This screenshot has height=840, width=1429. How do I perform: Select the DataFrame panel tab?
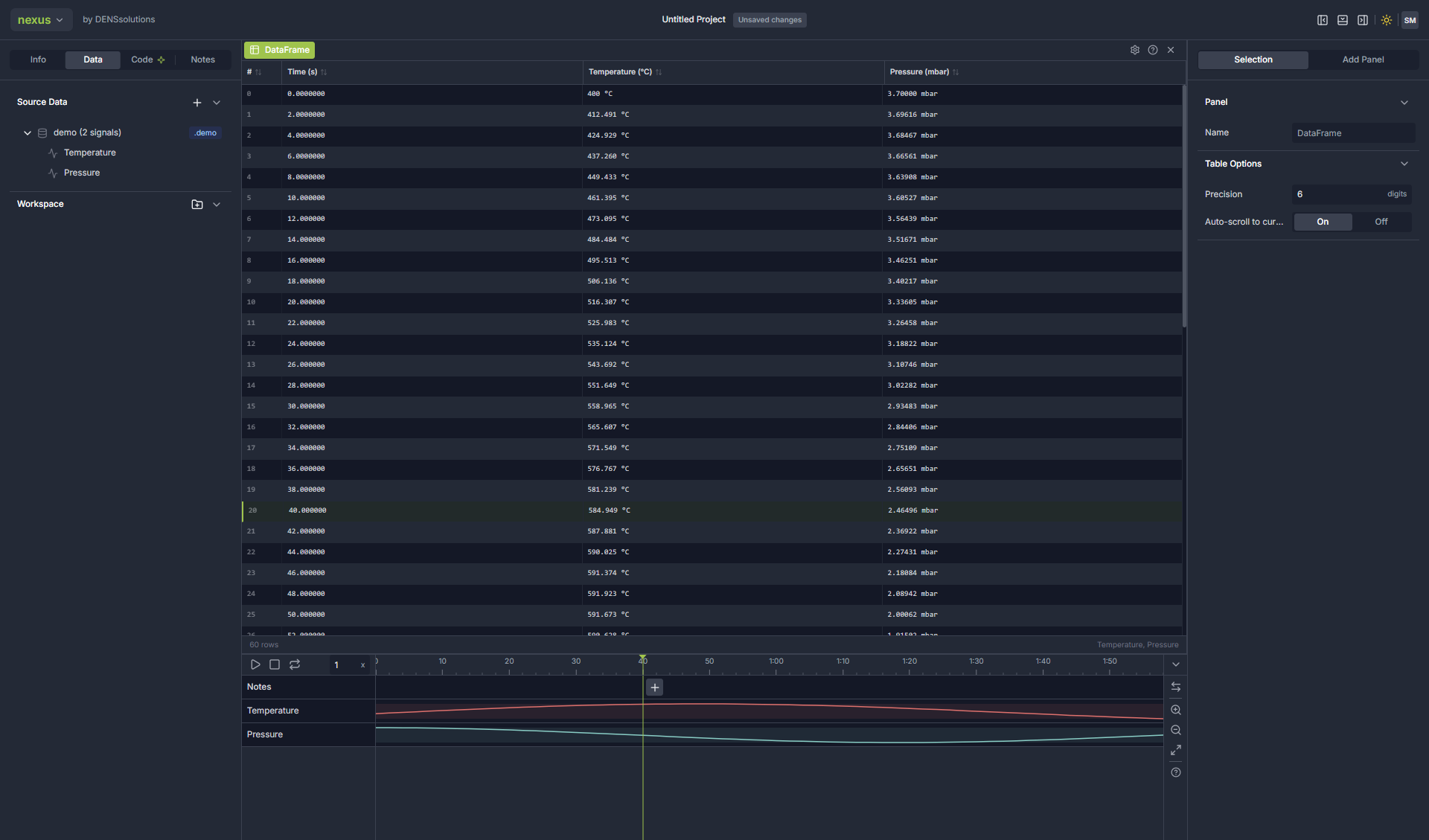280,50
